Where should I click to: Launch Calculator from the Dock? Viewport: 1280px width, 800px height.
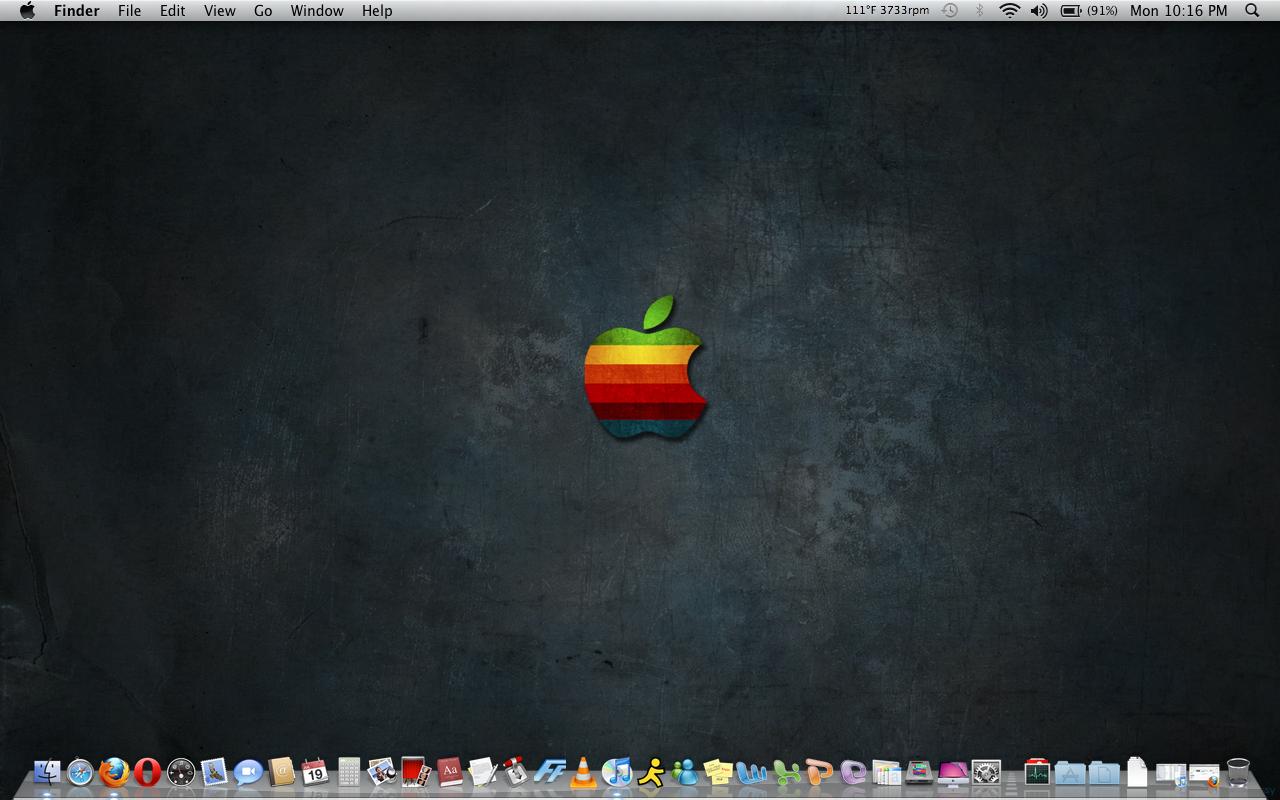(x=349, y=772)
